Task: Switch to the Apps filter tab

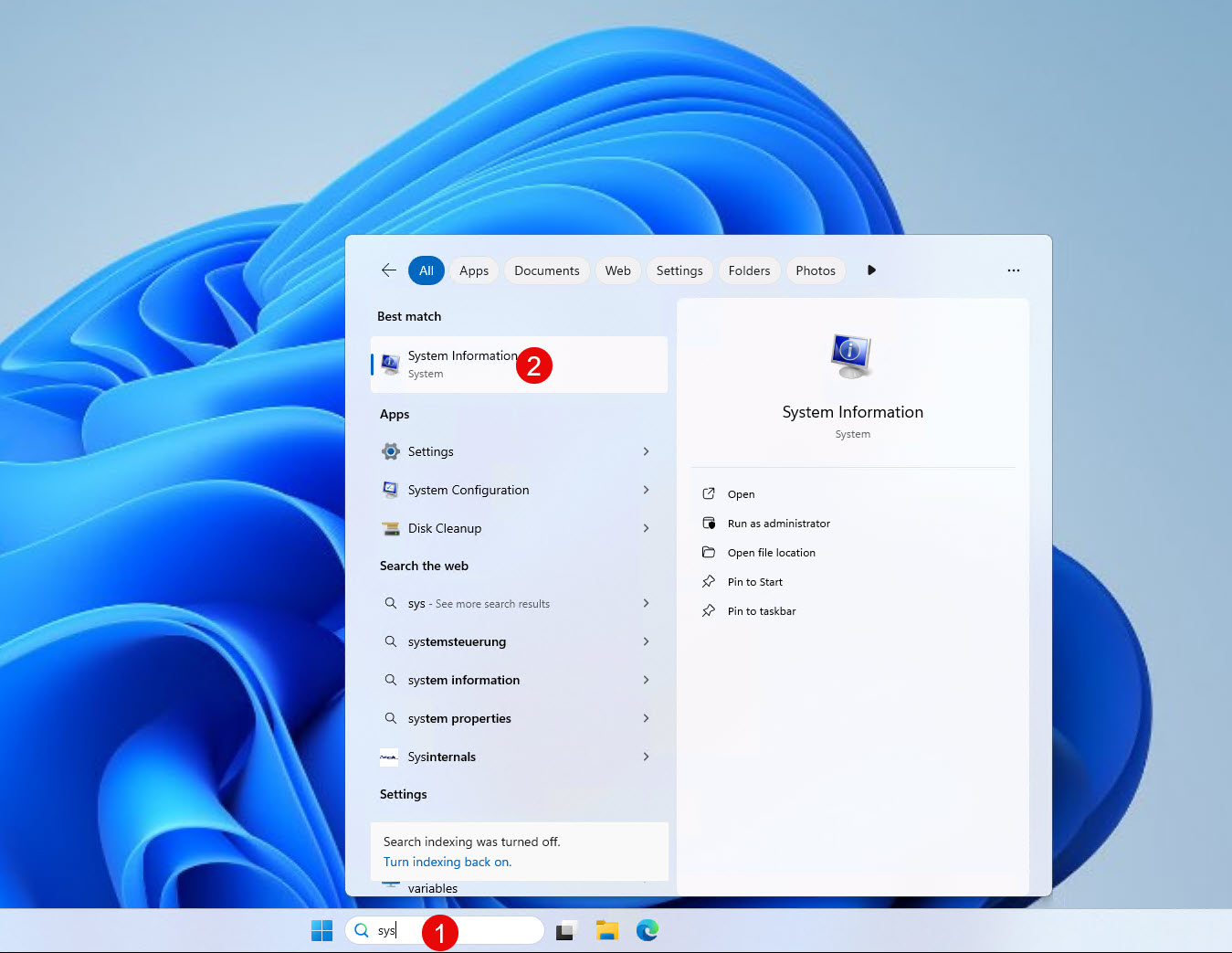Action: pos(474,270)
